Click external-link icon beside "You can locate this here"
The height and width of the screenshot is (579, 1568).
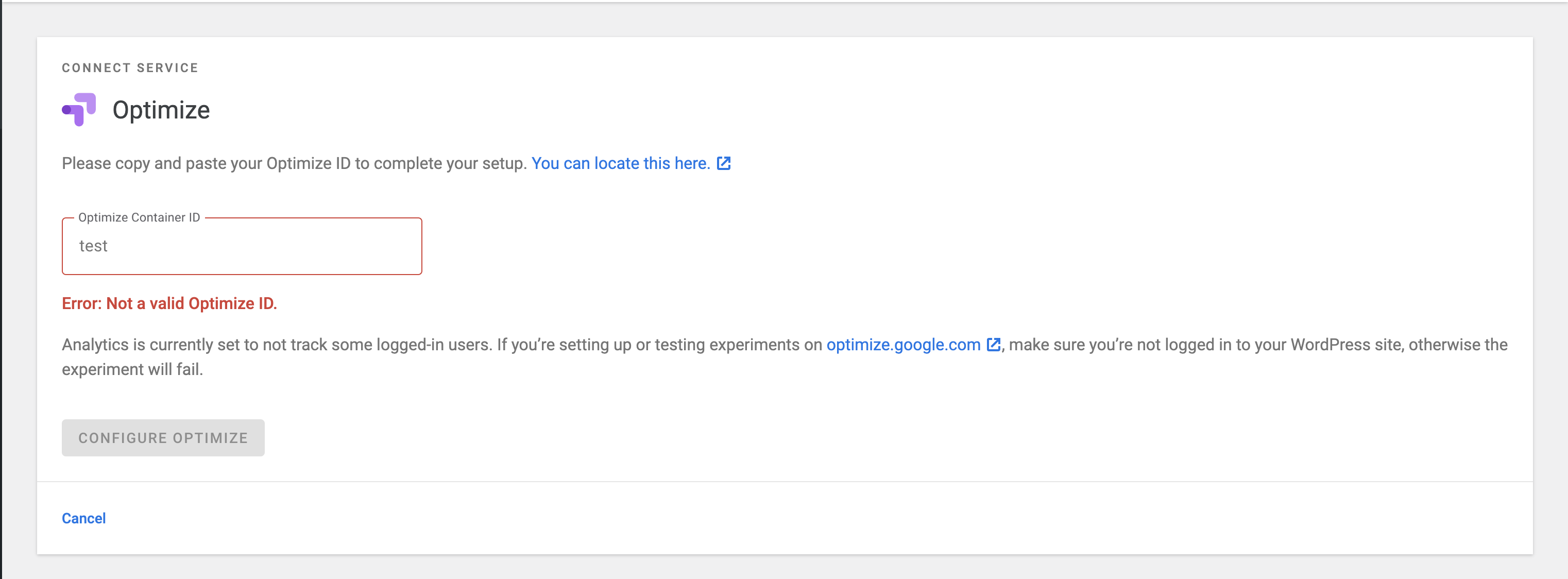pos(724,163)
